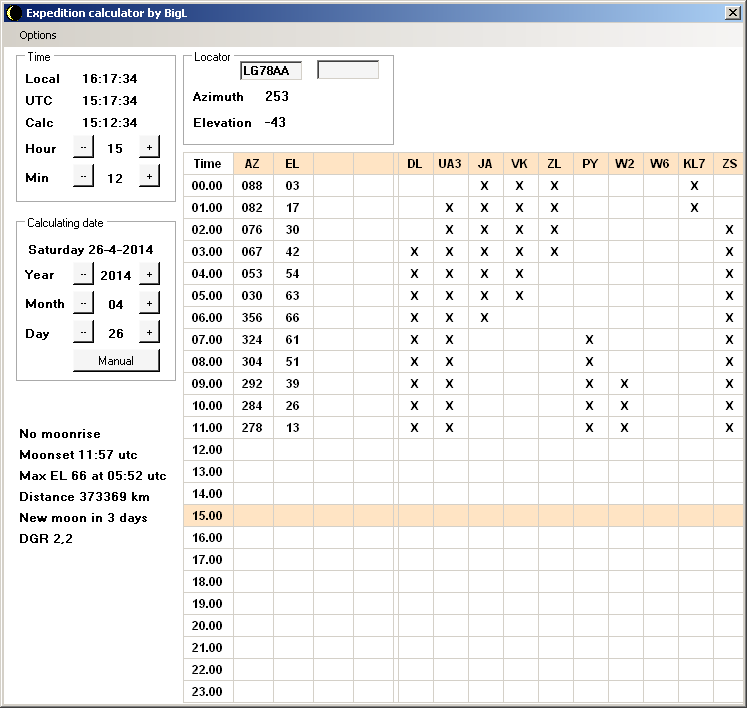The width and height of the screenshot is (747, 708).
Task: Decrease the Month value
Action: tap(83, 303)
